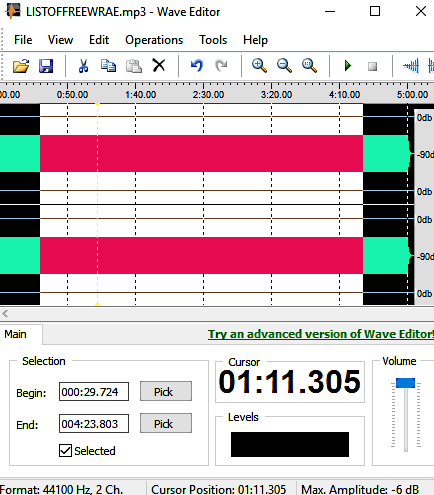Pick the selection Begin time
Image resolution: width=434 pixels, height=495 pixels.
[166, 391]
